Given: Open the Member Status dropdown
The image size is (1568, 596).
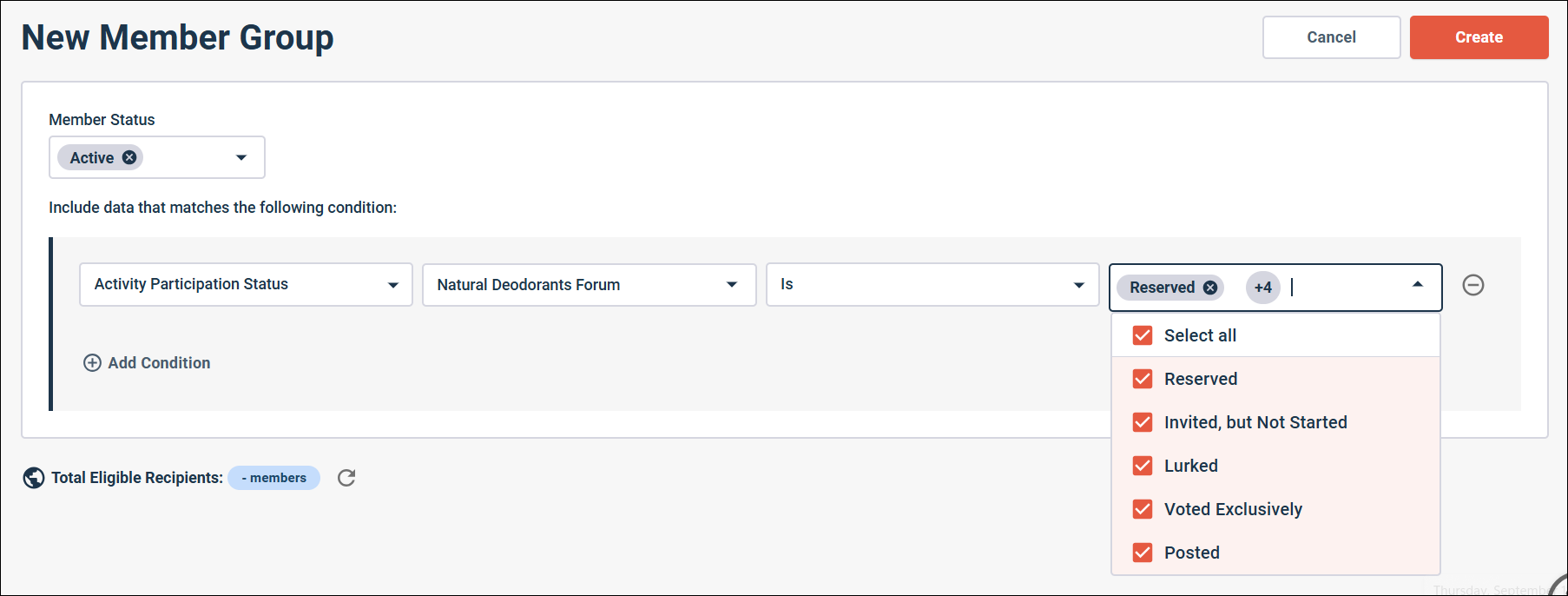Looking at the screenshot, I should pos(241,157).
